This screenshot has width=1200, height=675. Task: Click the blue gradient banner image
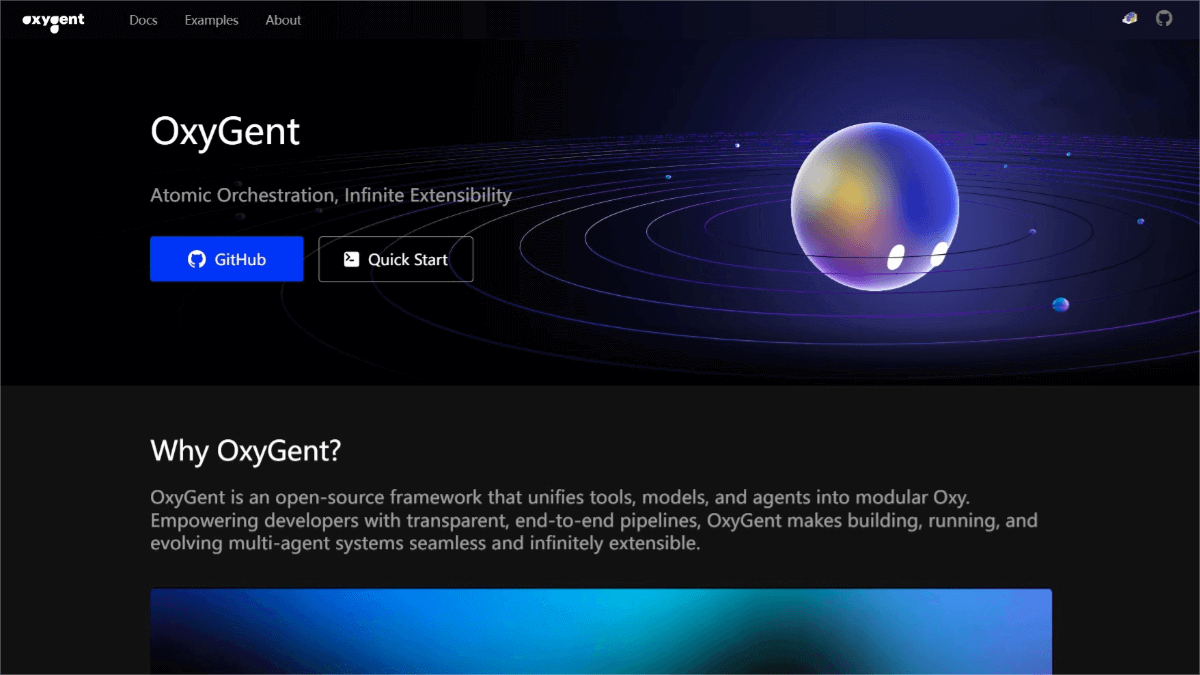600,631
